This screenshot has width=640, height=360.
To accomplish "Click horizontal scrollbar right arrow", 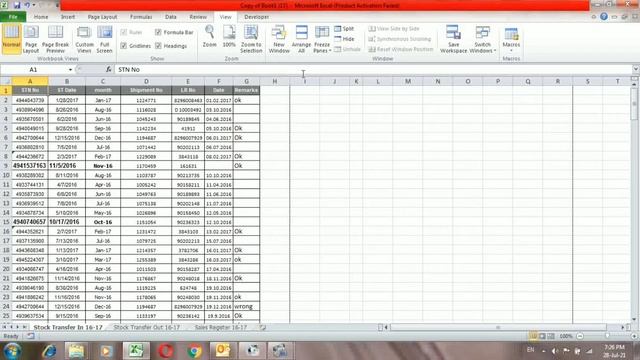I will click(x=623, y=327).
